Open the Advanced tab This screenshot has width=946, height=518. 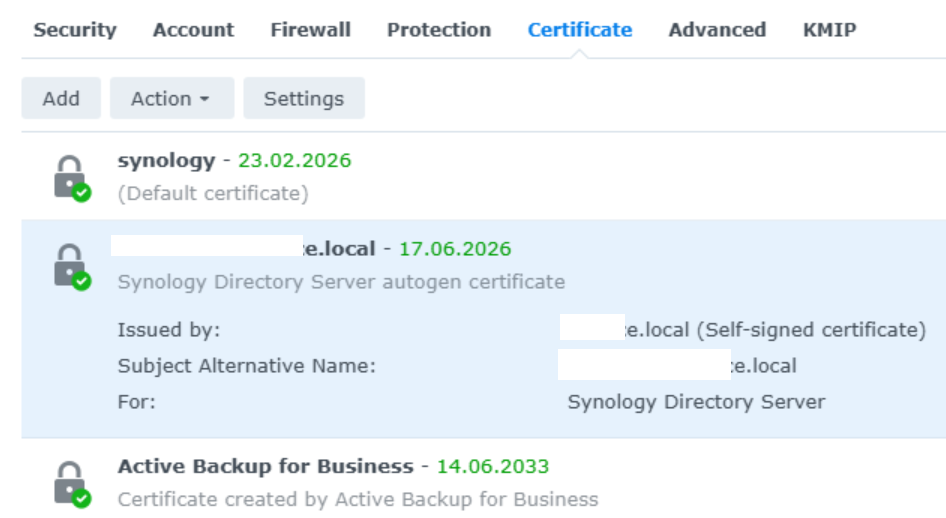[717, 30]
